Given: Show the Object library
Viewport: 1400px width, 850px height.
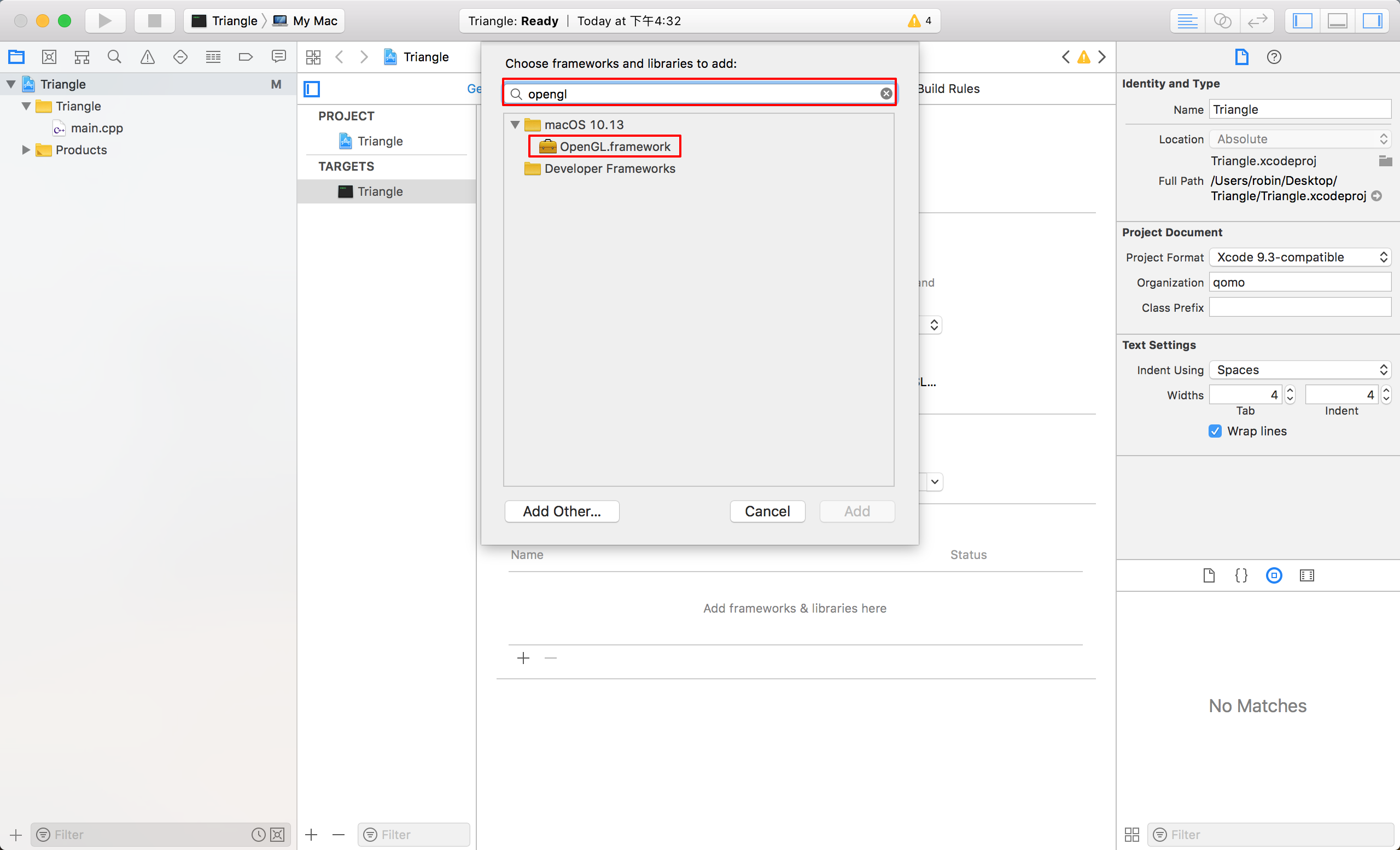Looking at the screenshot, I should coord(1274,575).
